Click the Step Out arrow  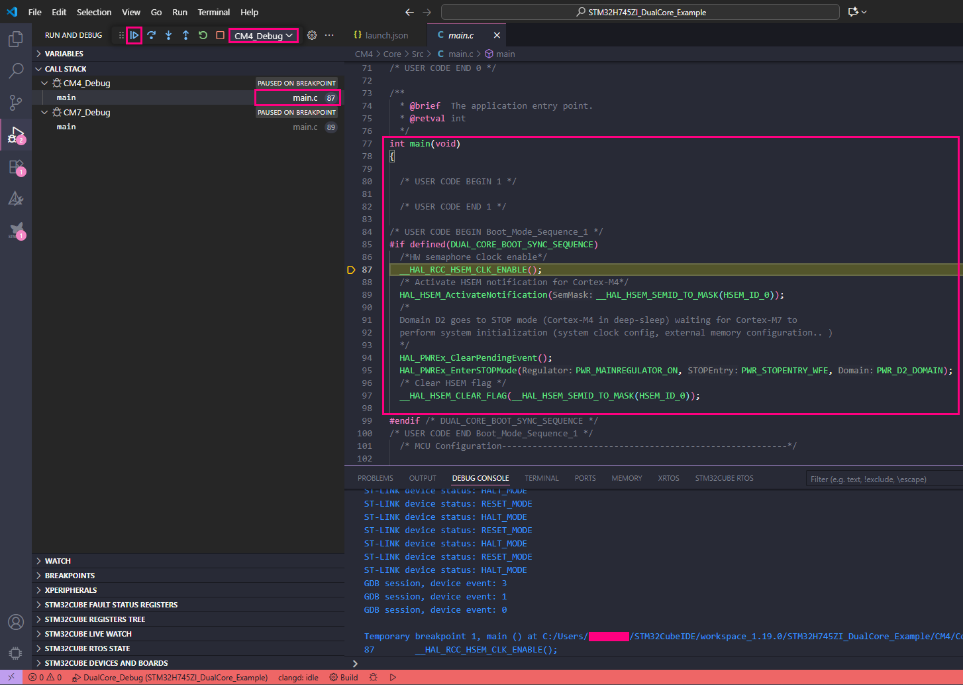185,35
